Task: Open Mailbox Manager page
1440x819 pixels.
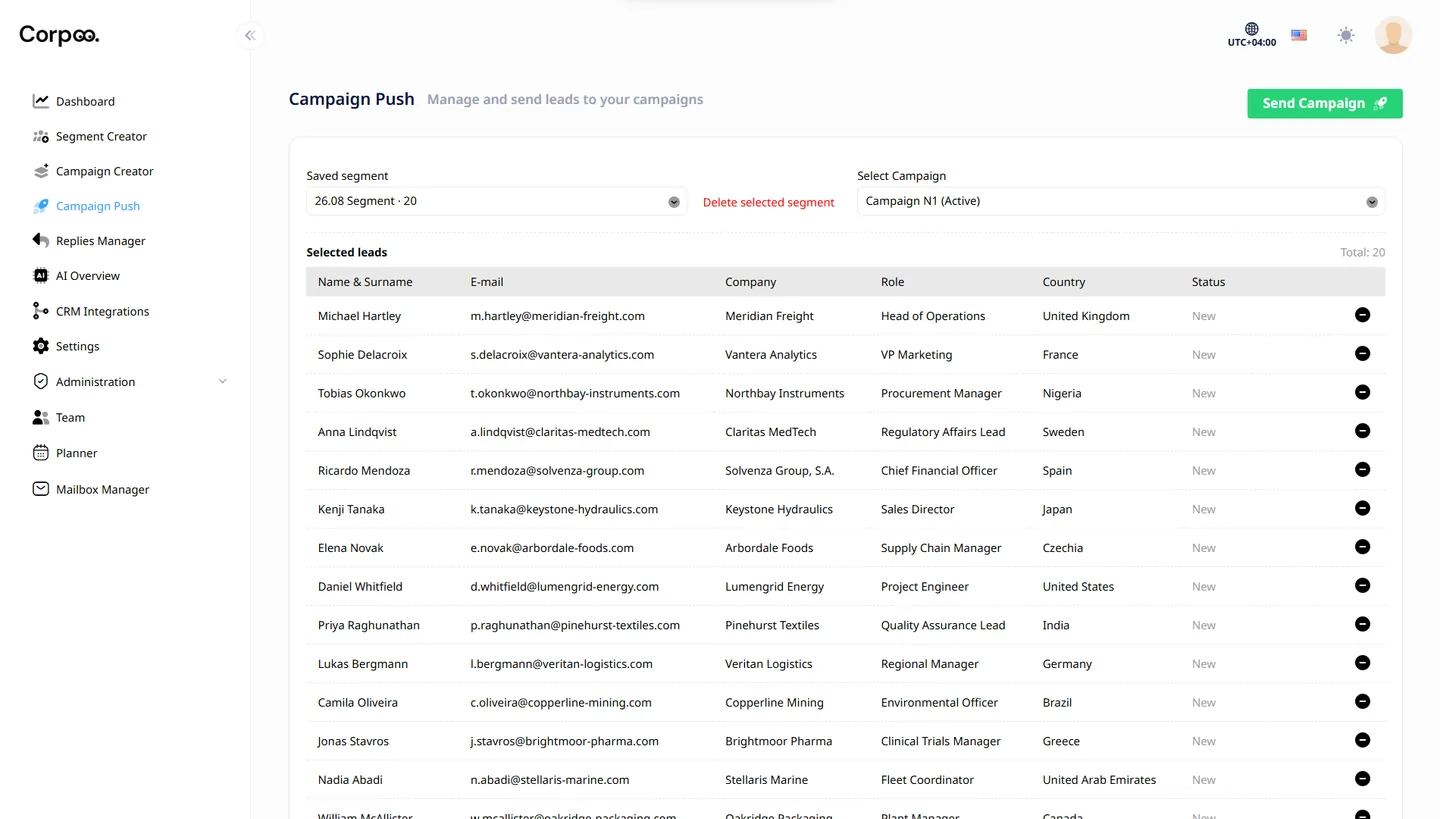Action: 91,489
